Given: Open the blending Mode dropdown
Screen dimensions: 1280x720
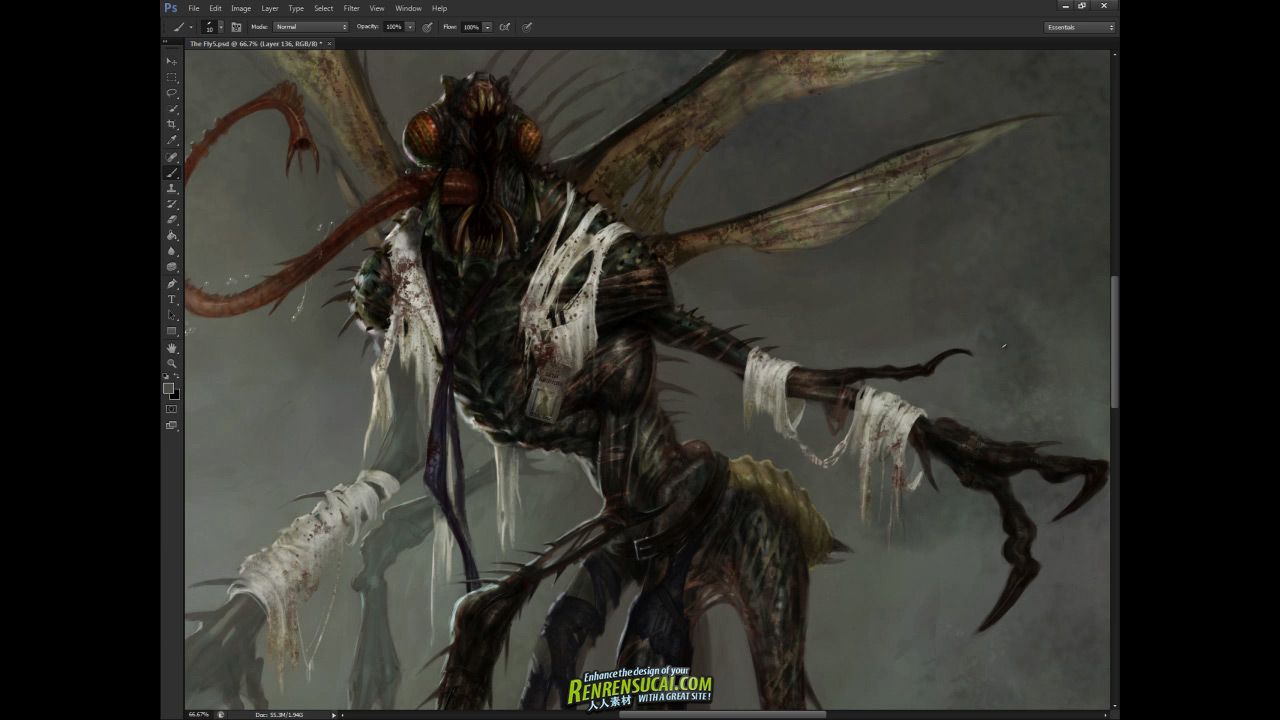Looking at the screenshot, I should (x=312, y=27).
